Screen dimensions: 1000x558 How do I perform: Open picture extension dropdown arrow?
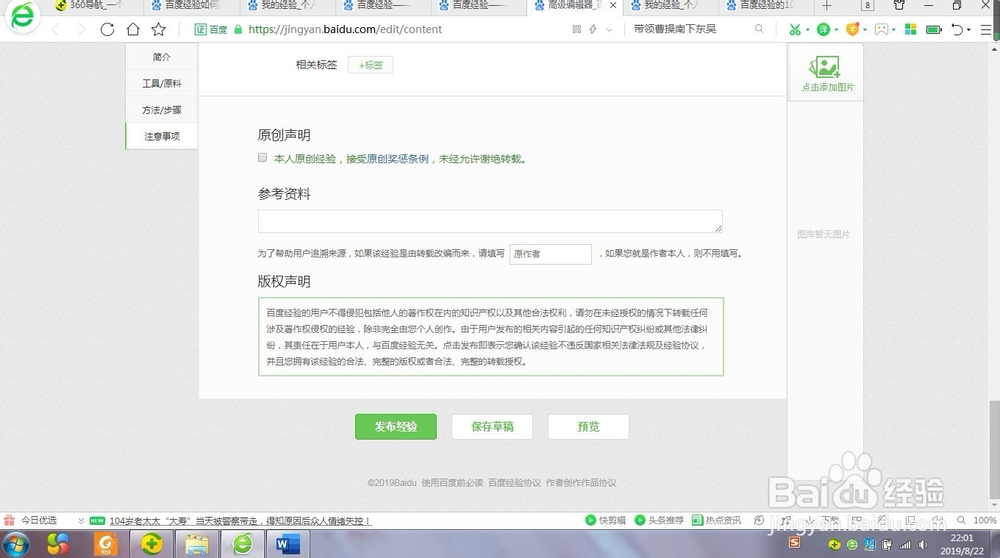tap(893, 29)
